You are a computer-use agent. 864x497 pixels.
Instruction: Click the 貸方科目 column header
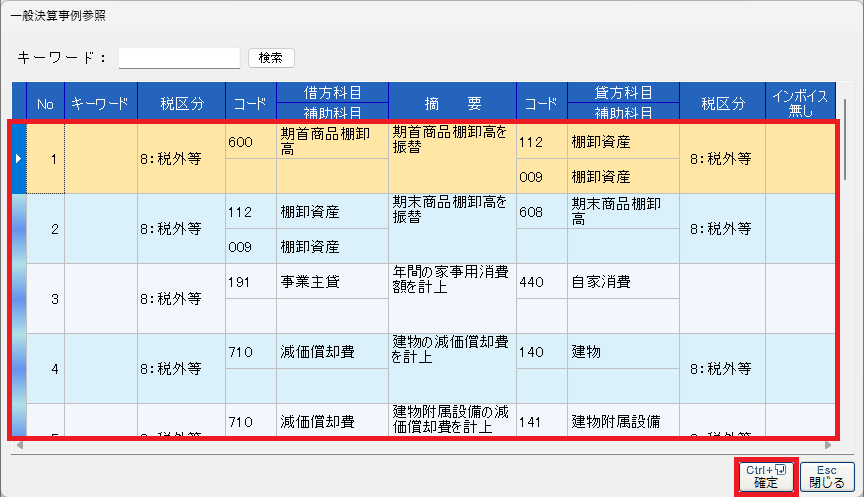click(622, 92)
